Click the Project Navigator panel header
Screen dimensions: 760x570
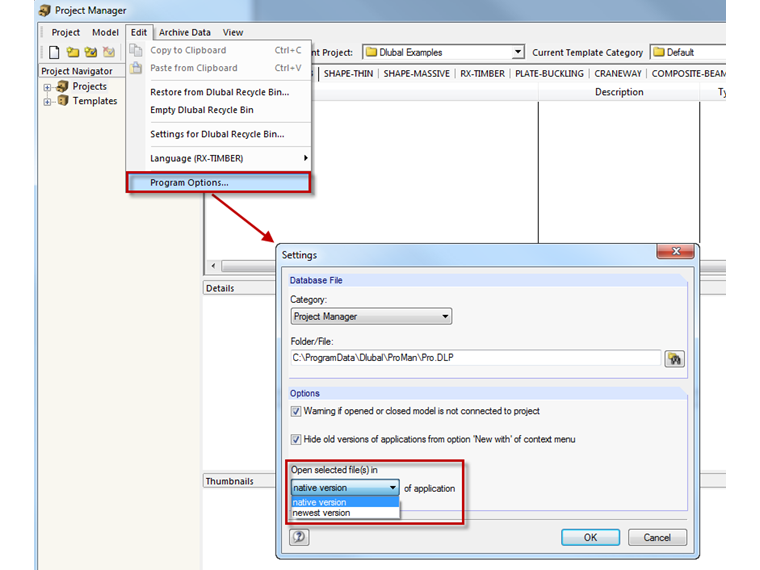(x=82, y=71)
